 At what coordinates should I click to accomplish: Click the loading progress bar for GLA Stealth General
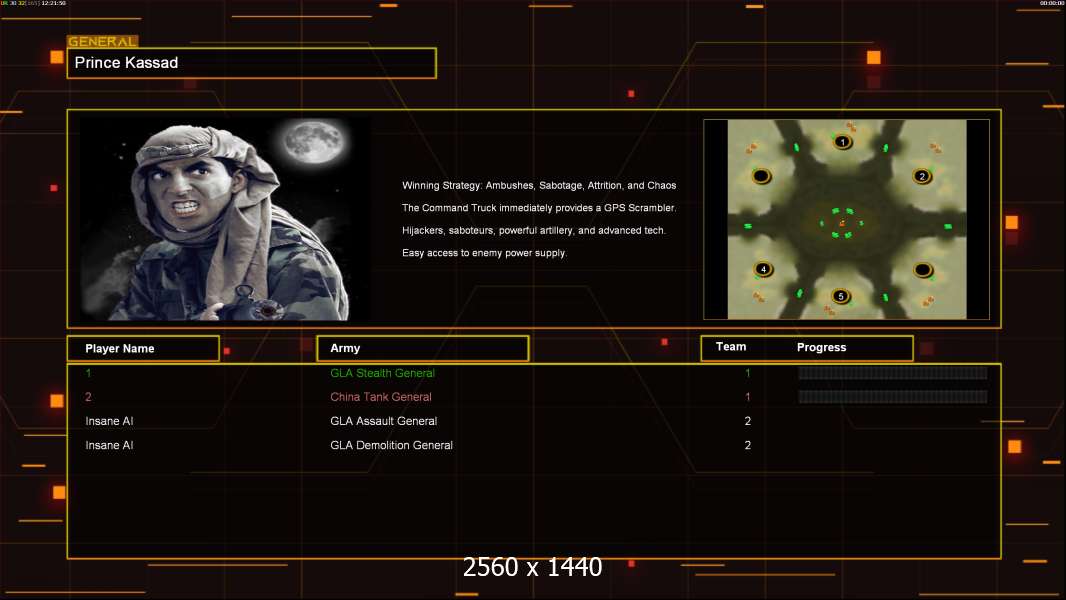(893, 372)
